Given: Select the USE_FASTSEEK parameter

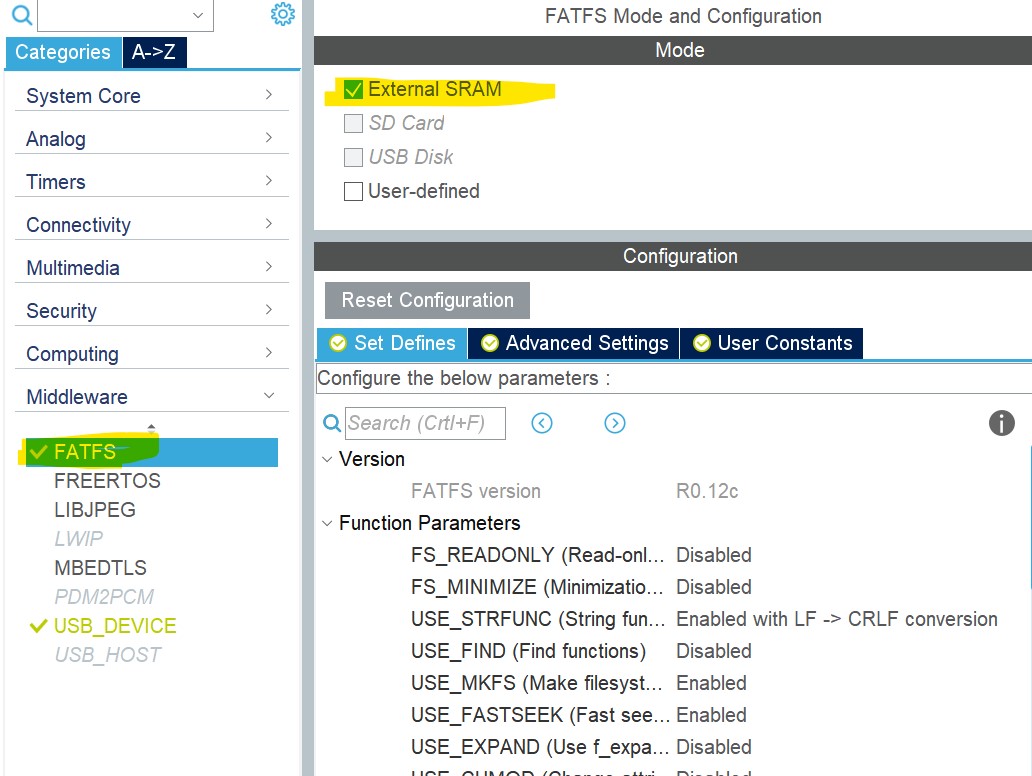Looking at the screenshot, I should point(540,715).
